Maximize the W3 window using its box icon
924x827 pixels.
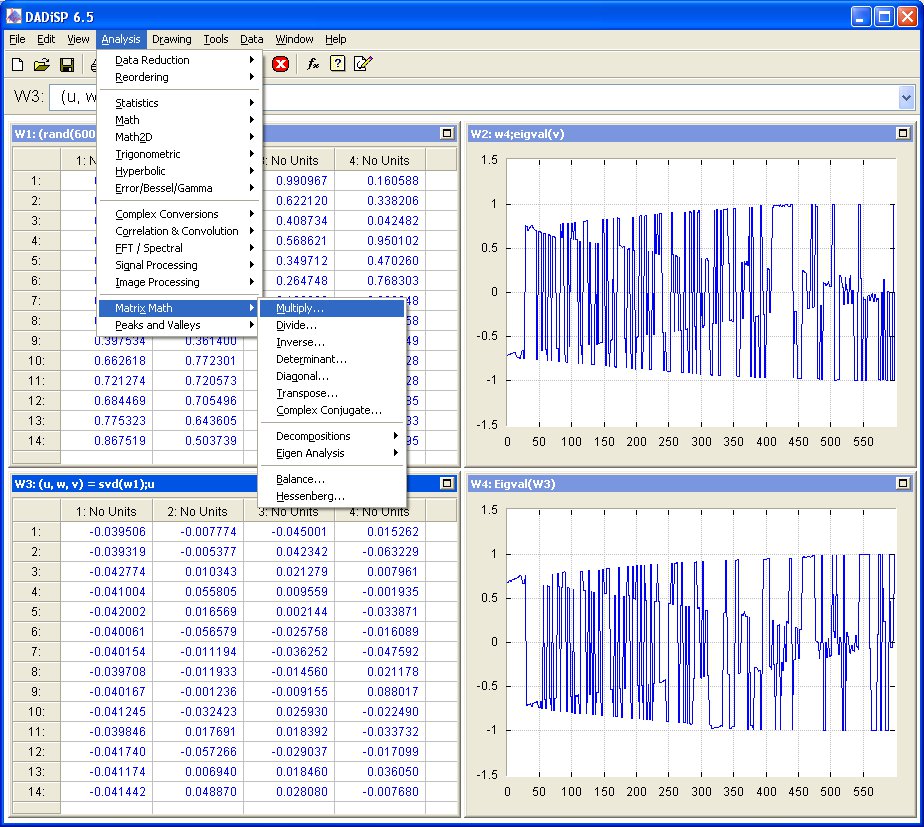447,483
